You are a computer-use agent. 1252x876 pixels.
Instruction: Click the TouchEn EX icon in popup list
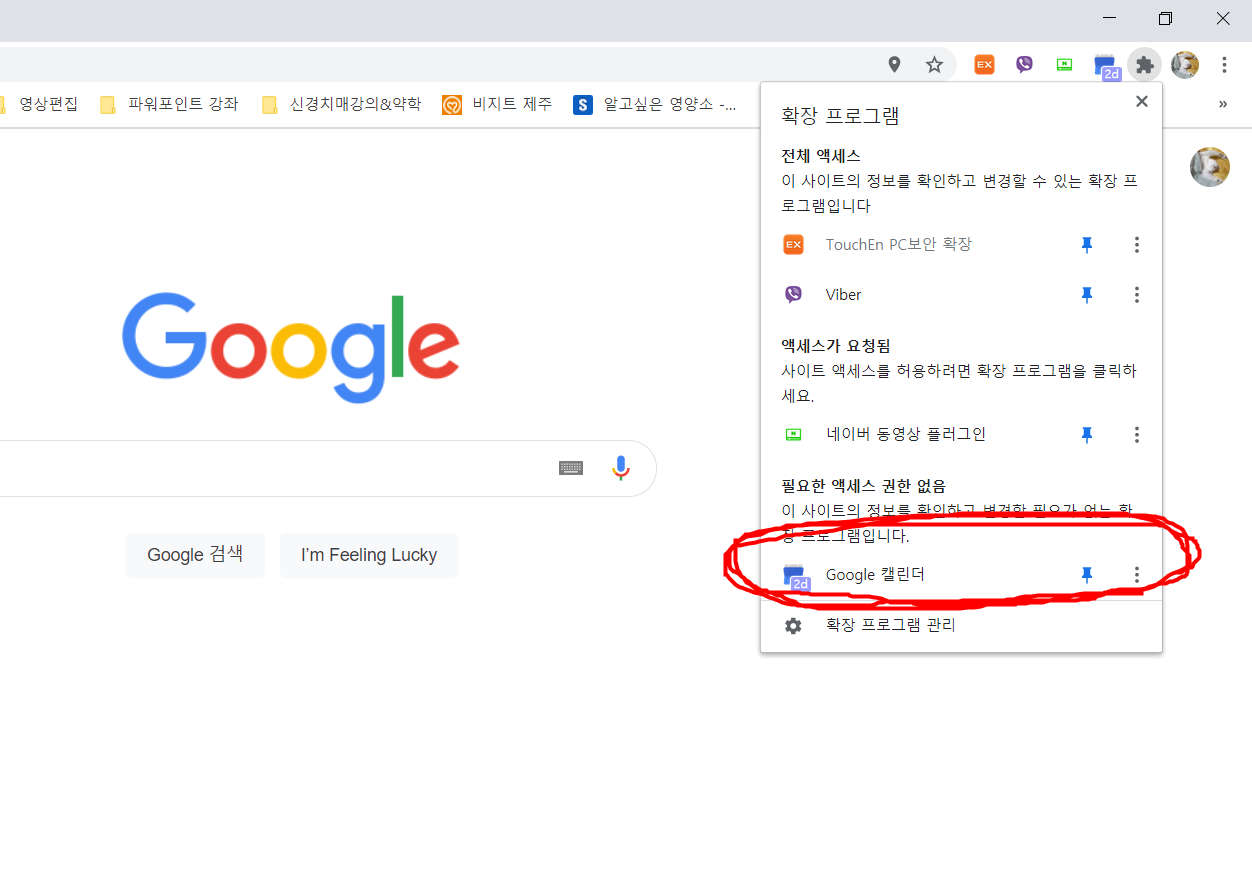(793, 244)
